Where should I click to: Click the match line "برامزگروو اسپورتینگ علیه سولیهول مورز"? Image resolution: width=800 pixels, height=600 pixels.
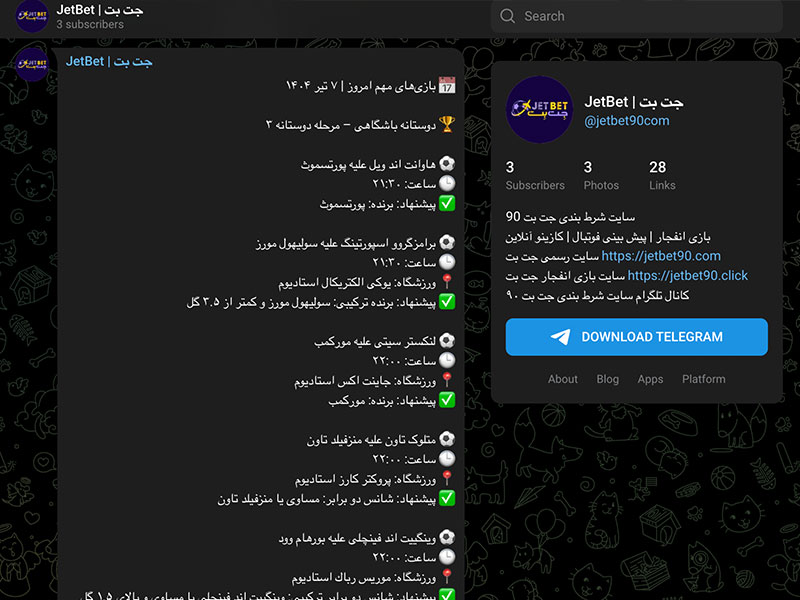346,243
